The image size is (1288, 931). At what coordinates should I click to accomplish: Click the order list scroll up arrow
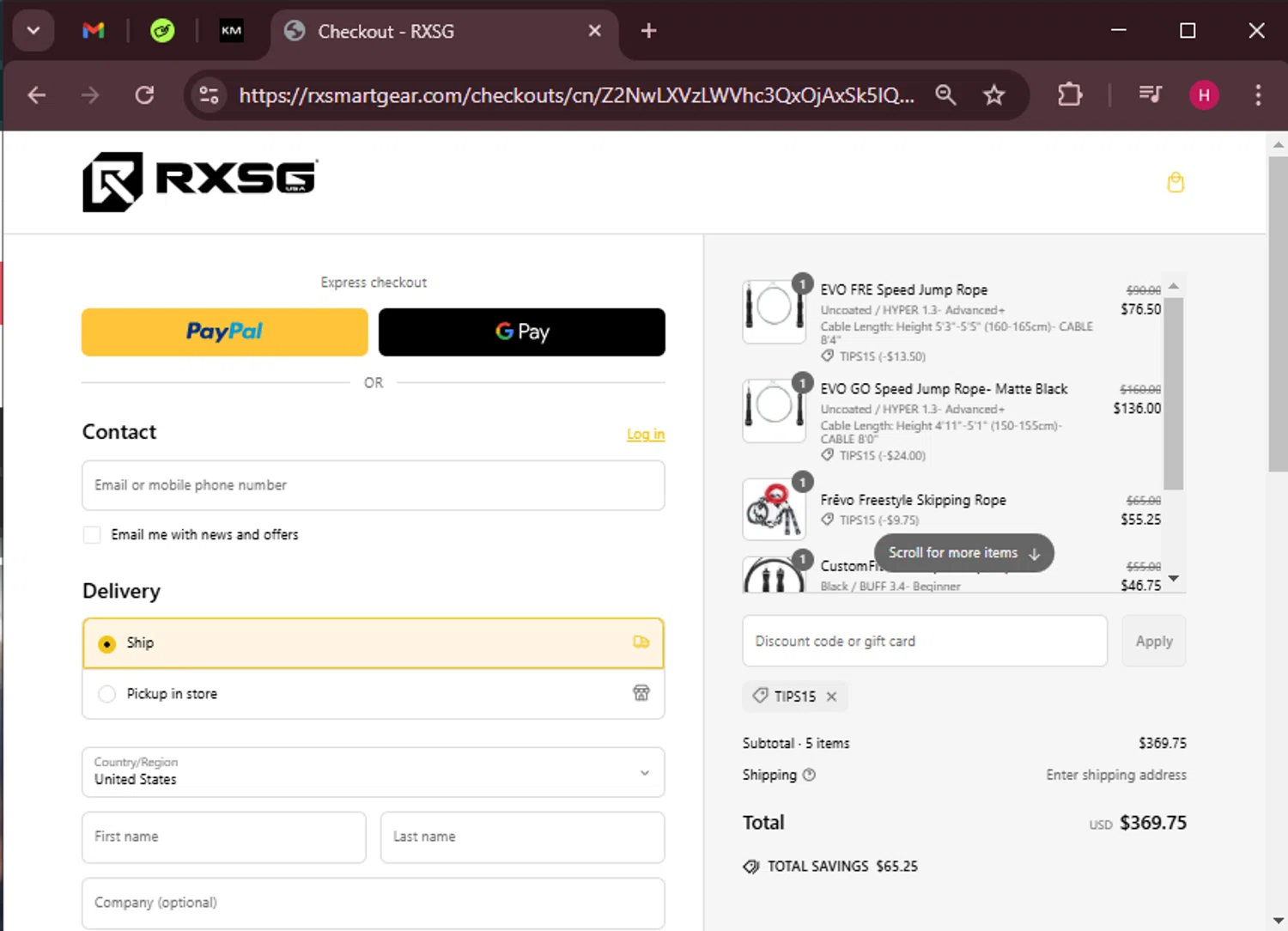[x=1174, y=286]
